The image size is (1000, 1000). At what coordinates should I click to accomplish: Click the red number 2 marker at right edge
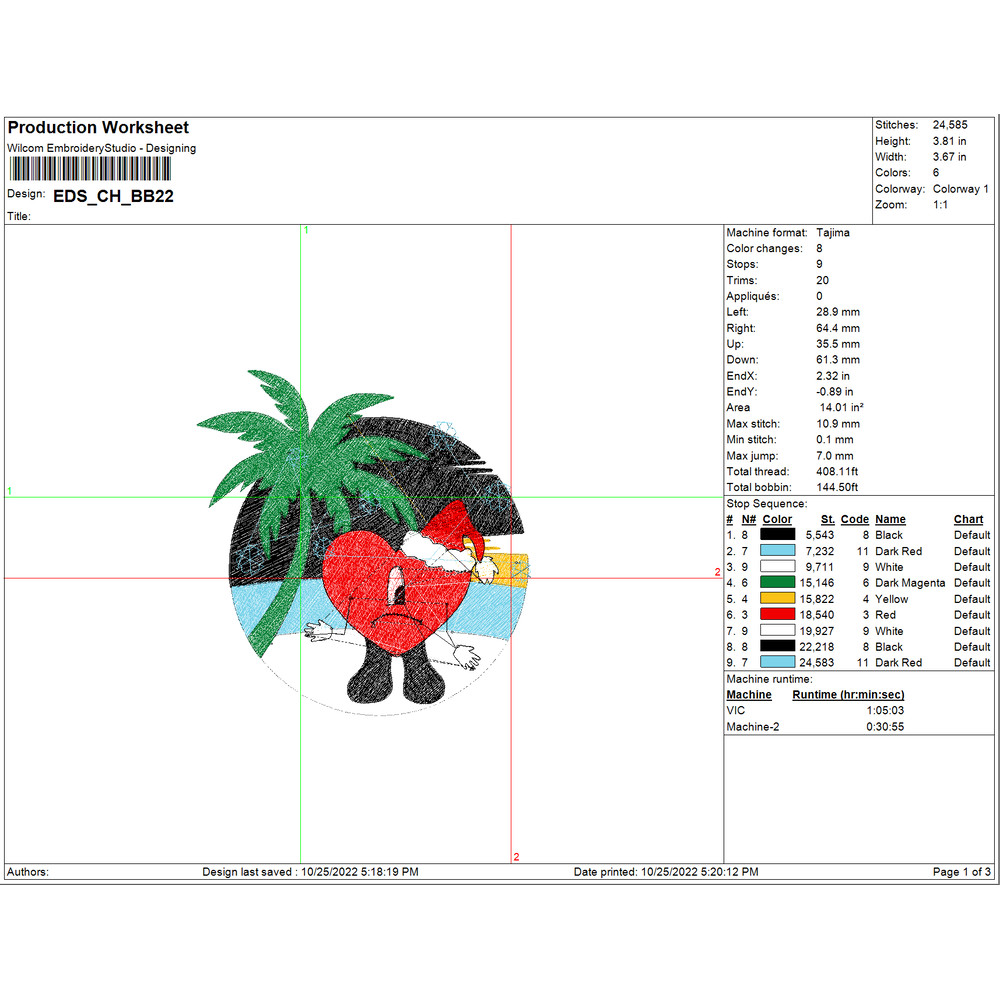(x=717, y=572)
